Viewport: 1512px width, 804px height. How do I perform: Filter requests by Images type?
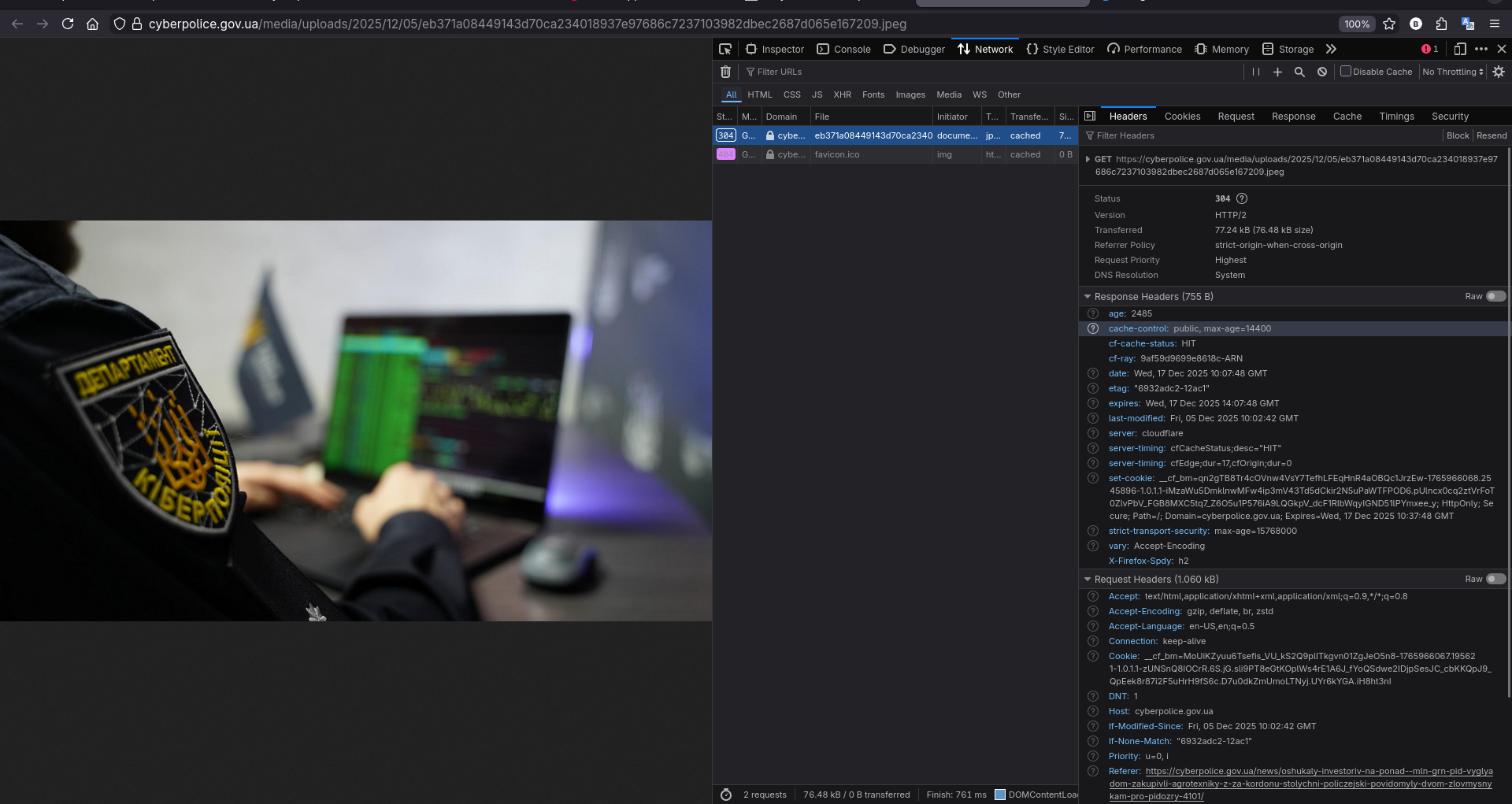coord(910,94)
